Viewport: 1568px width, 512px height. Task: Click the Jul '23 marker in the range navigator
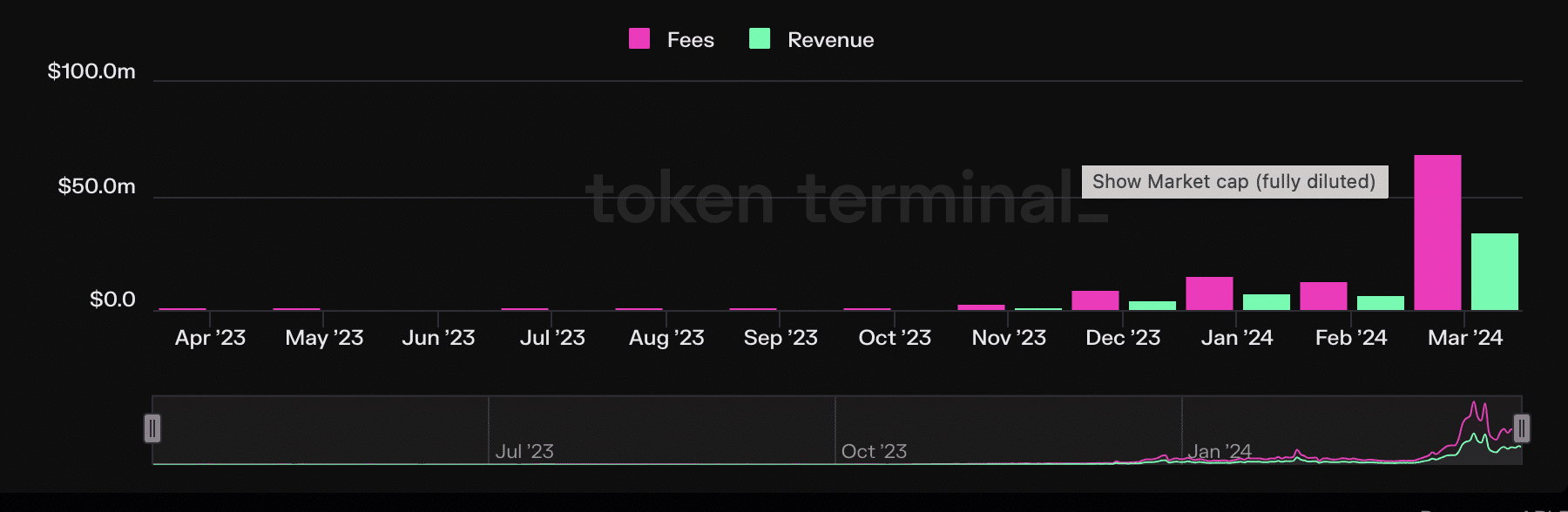pyautogui.click(x=524, y=451)
